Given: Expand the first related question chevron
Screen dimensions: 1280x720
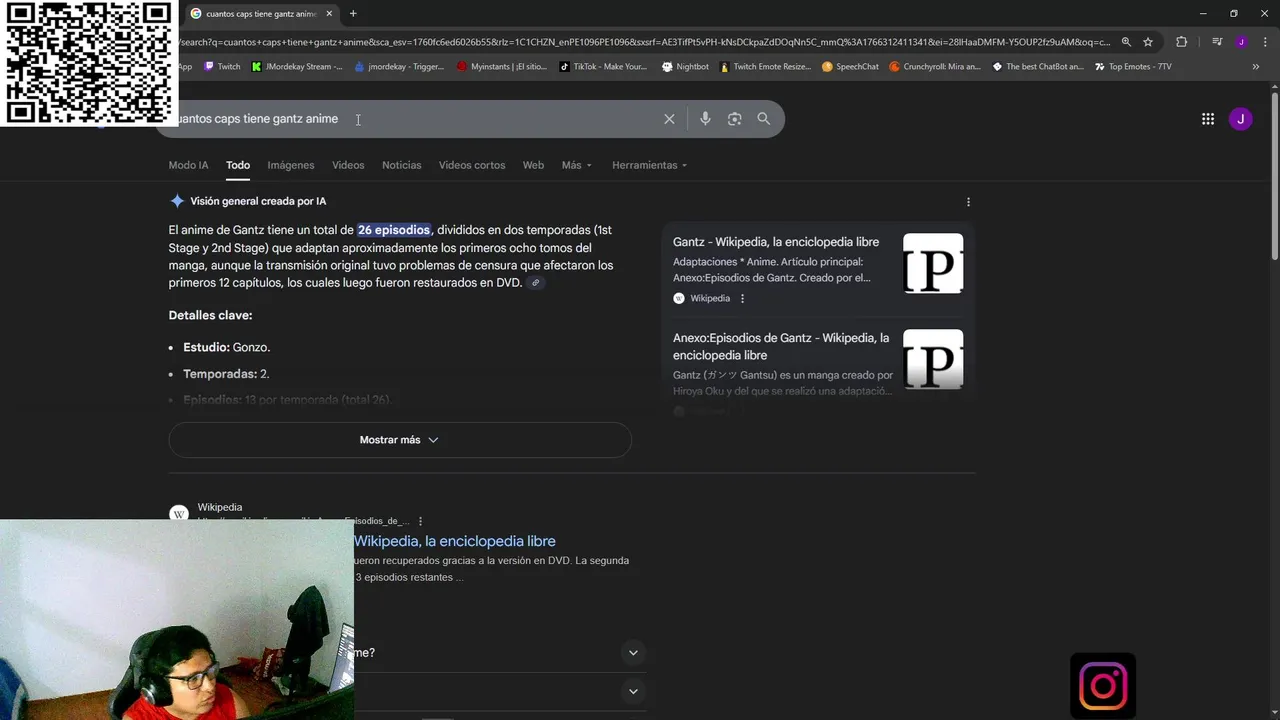Looking at the screenshot, I should pos(633,653).
